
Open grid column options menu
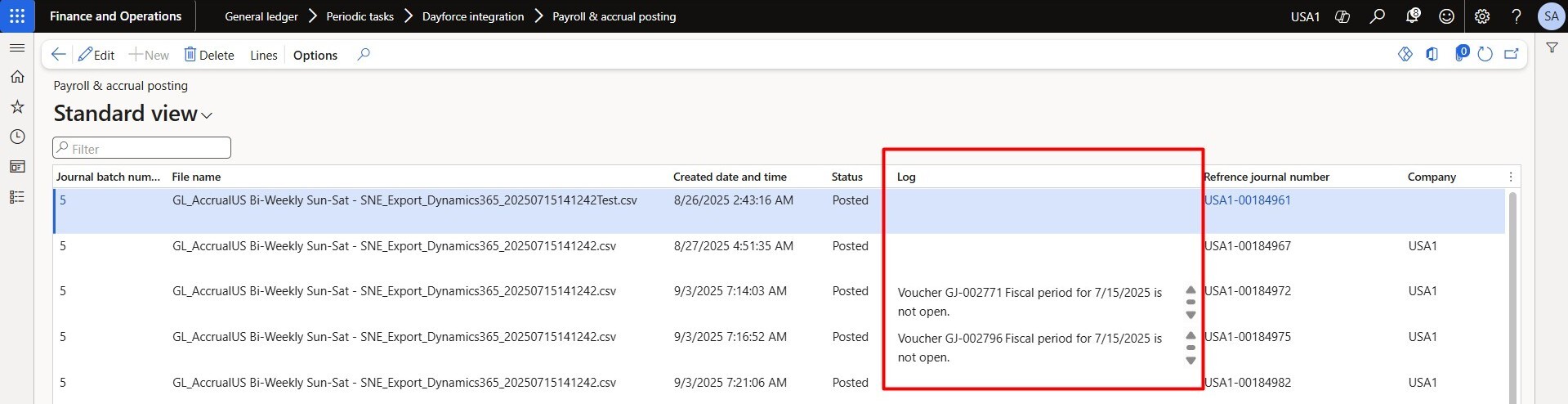pos(1511,177)
